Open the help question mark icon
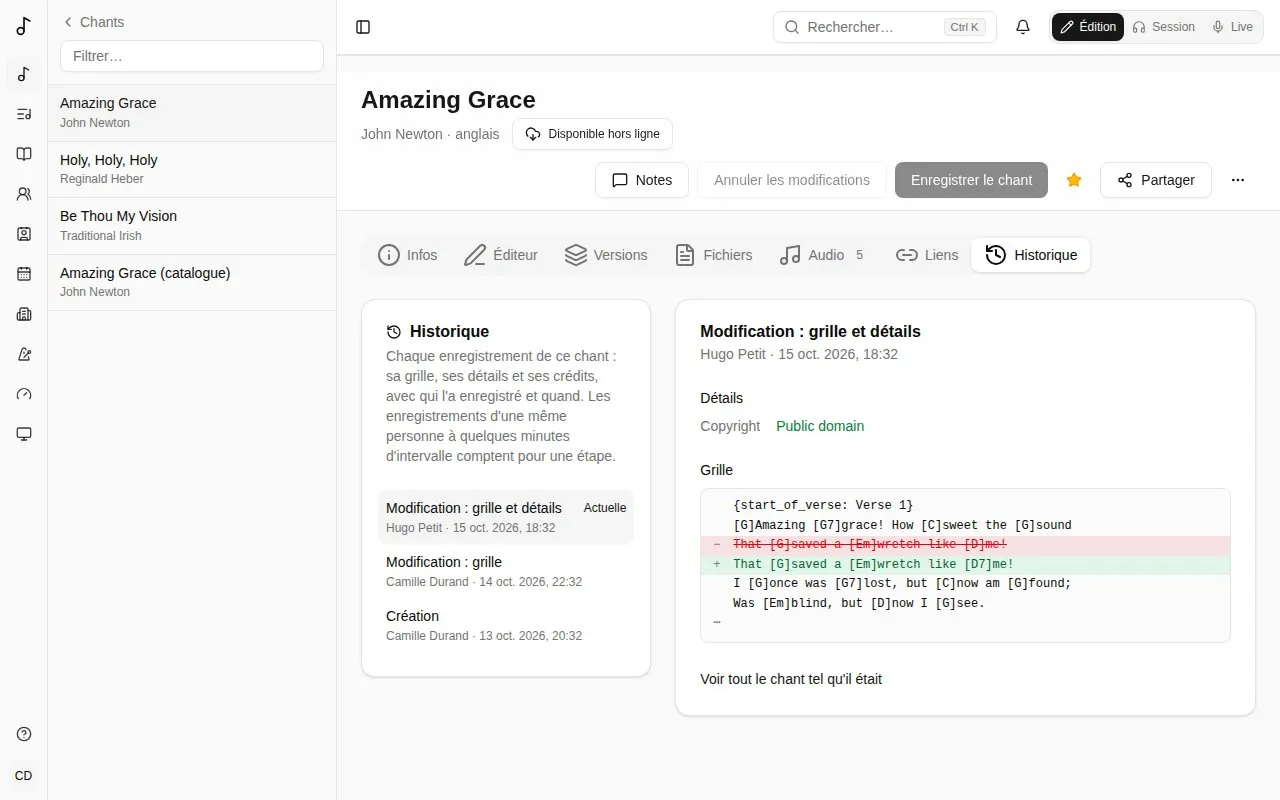This screenshot has height=800, width=1280. [24, 734]
